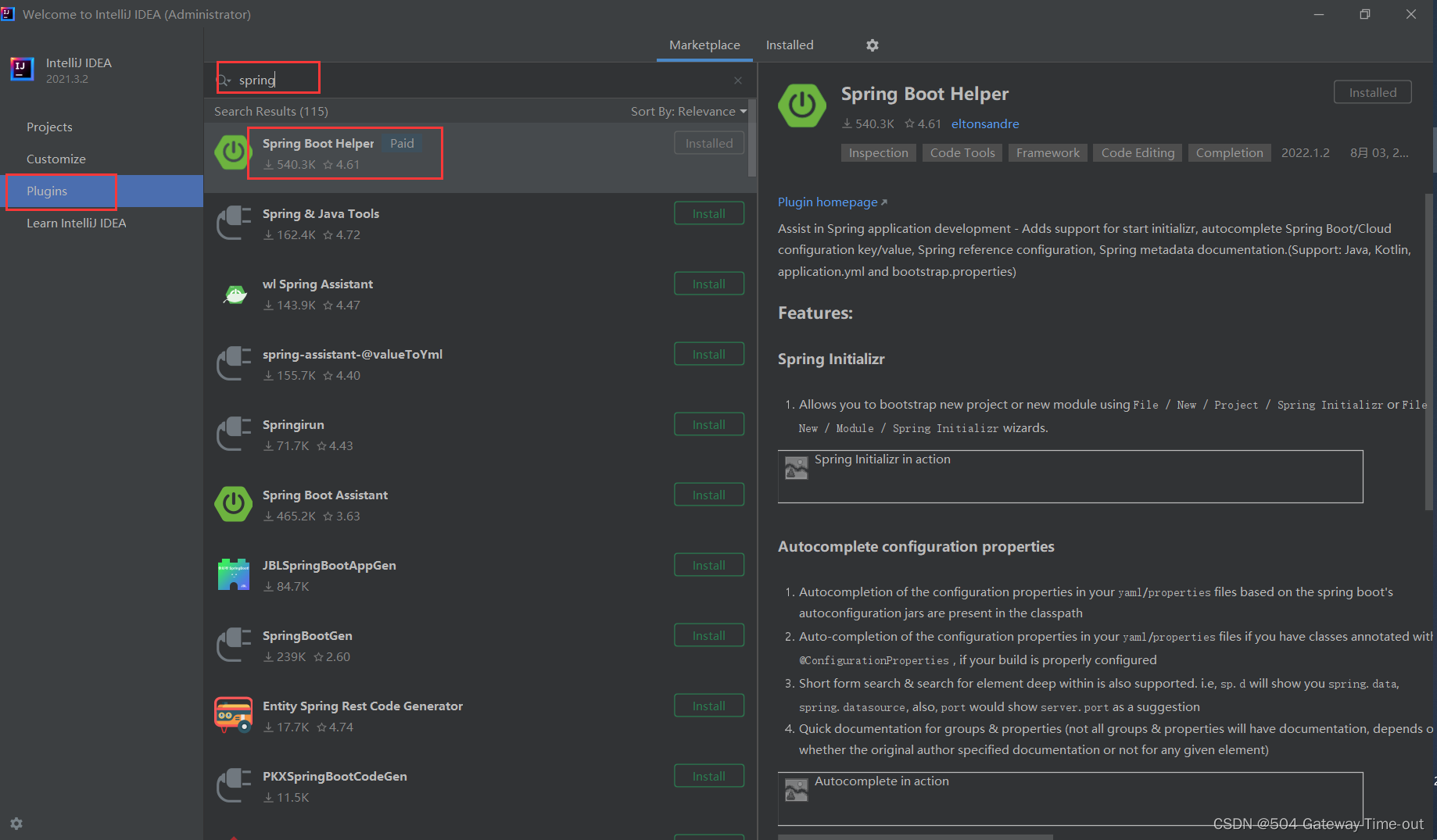This screenshot has width=1437, height=840.
Task: Click the Inspection tag
Action: [879, 153]
